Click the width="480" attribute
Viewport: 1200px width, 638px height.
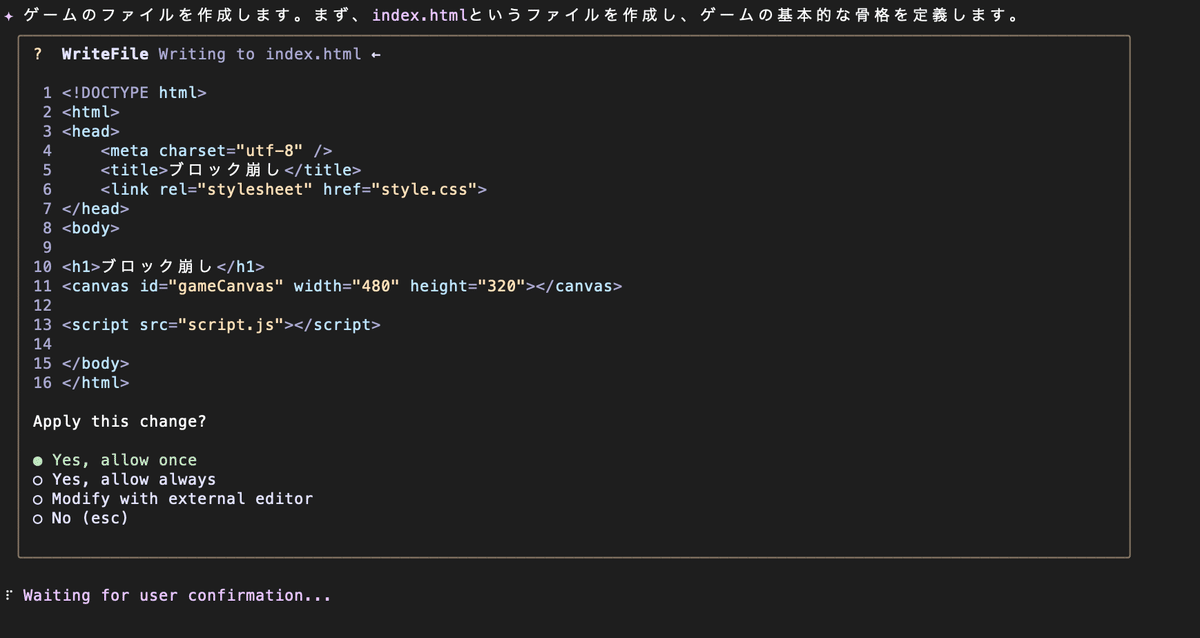[347, 286]
